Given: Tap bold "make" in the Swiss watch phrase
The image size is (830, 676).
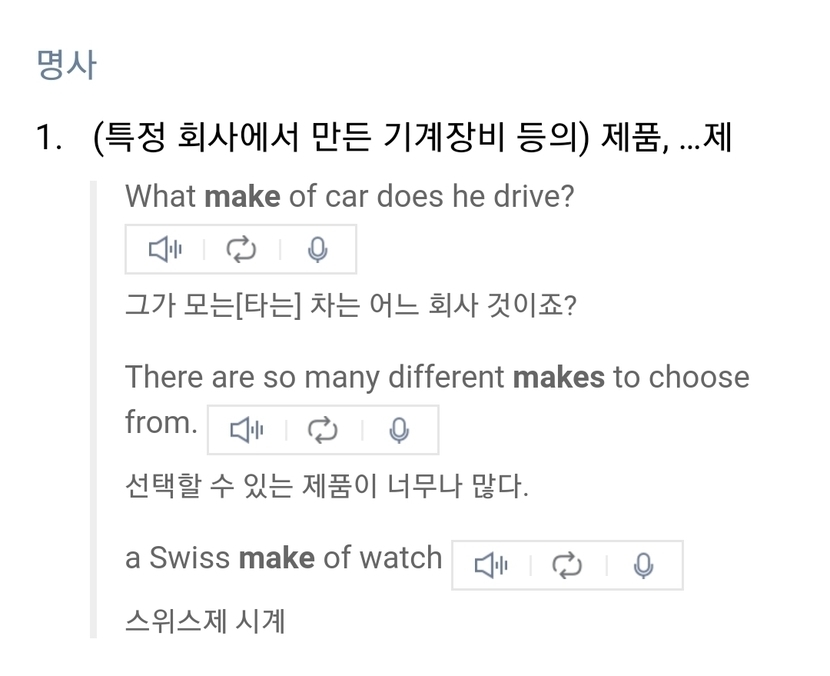Looking at the screenshot, I should (x=276, y=558).
